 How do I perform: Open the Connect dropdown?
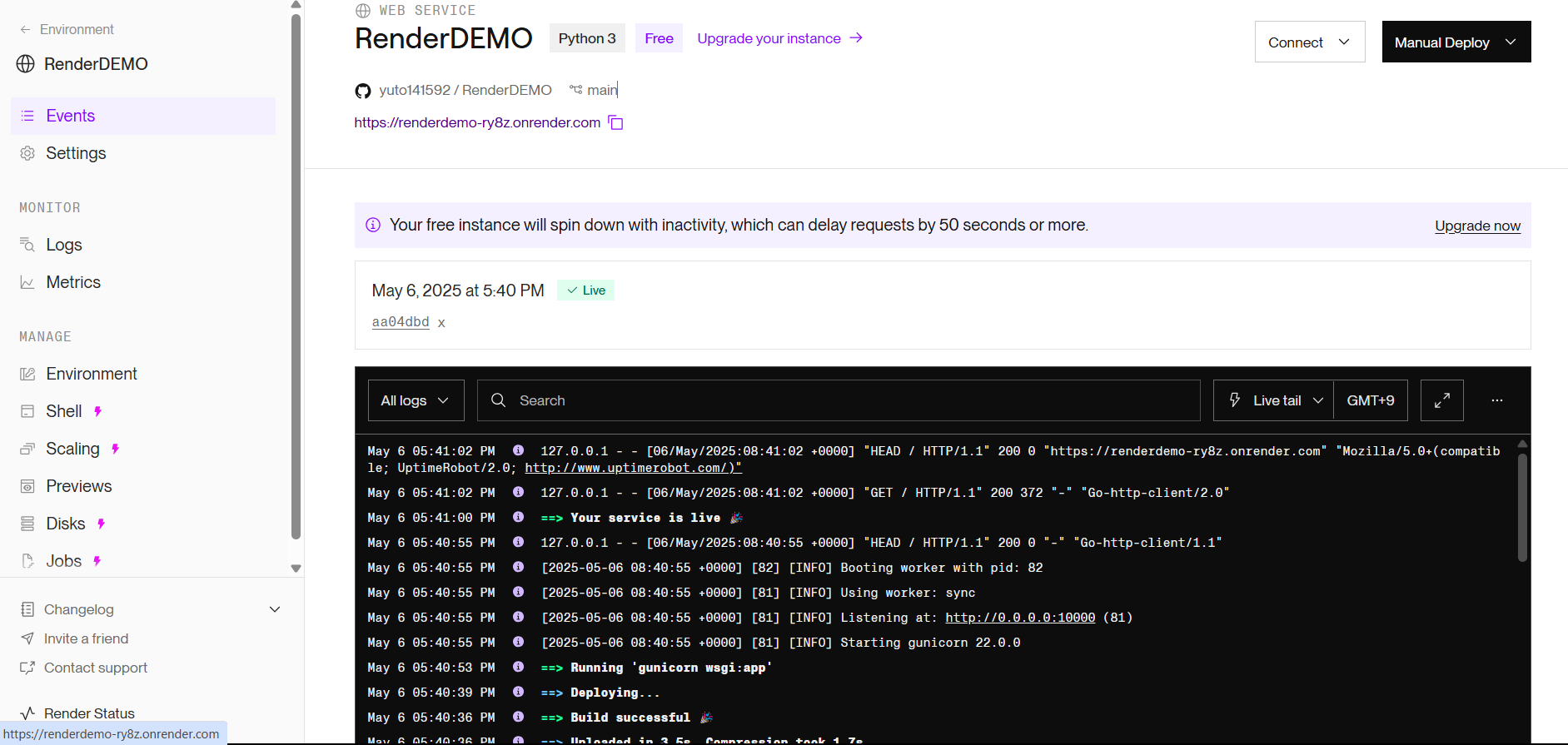(x=1310, y=42)
